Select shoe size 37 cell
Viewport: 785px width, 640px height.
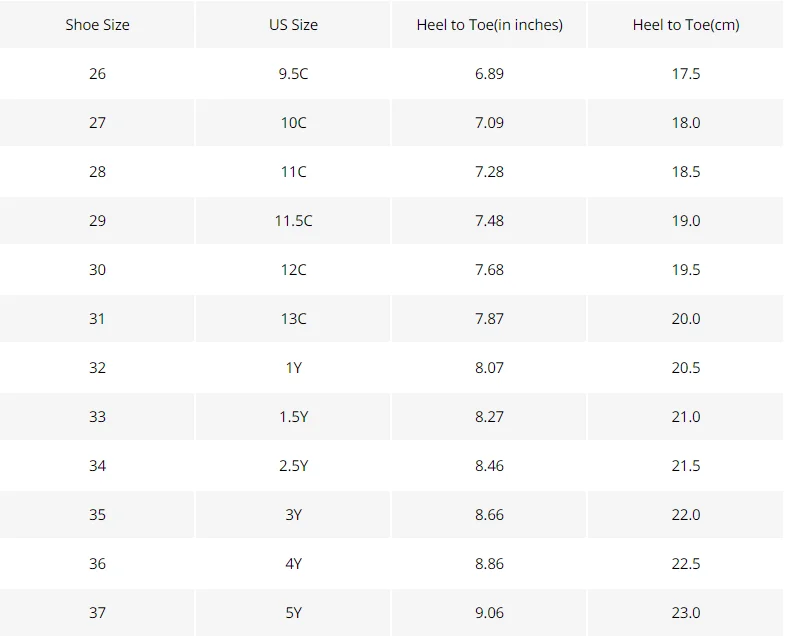coord(97,613)
